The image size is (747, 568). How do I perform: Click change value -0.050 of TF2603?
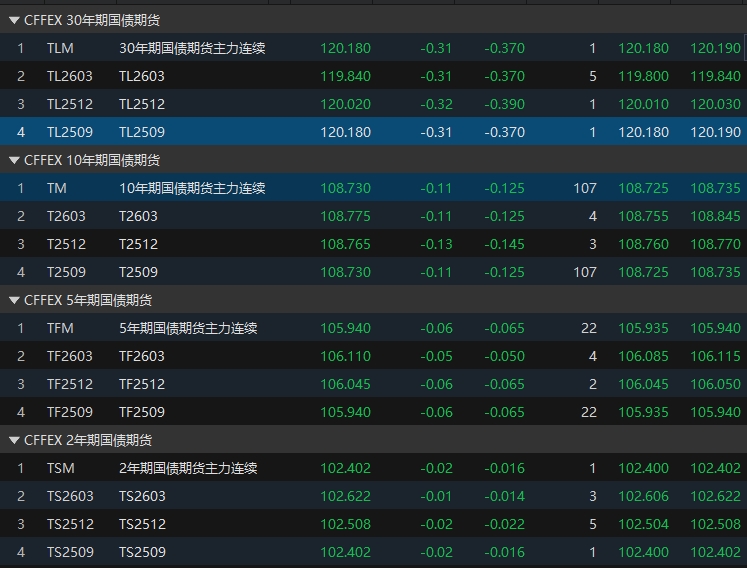pos(505,356)
